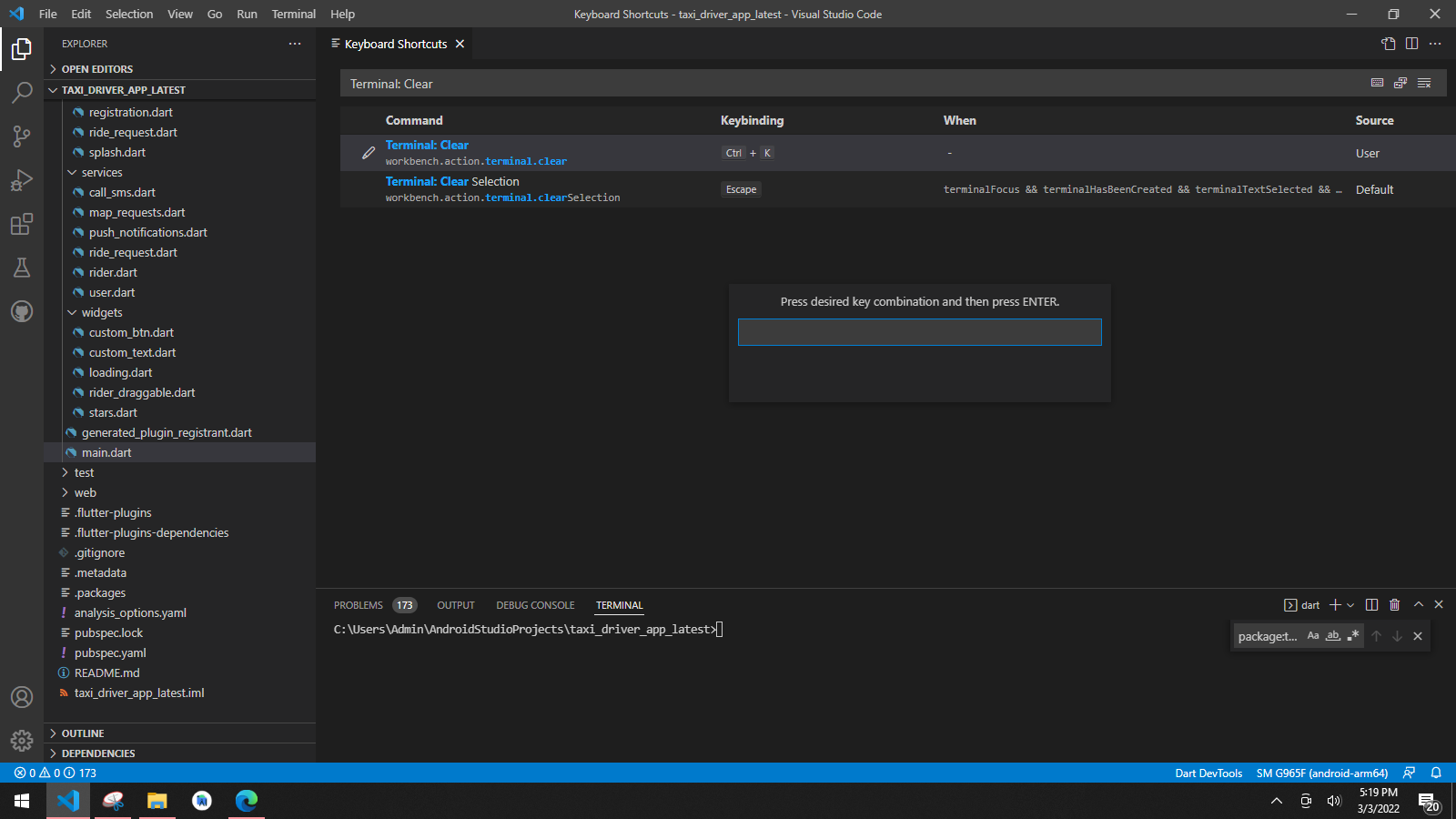
Task: Open the Terminal menu in the menu bar
Action: pyautogui.click(x=293, y=14)
